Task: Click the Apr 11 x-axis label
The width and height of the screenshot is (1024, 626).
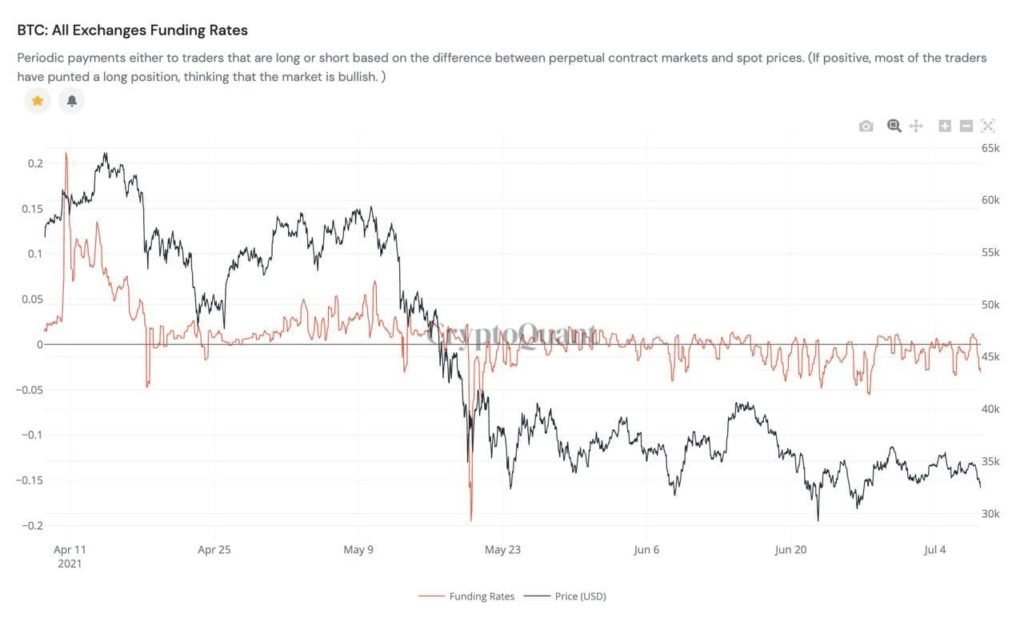Action: [x=67, y=549]
